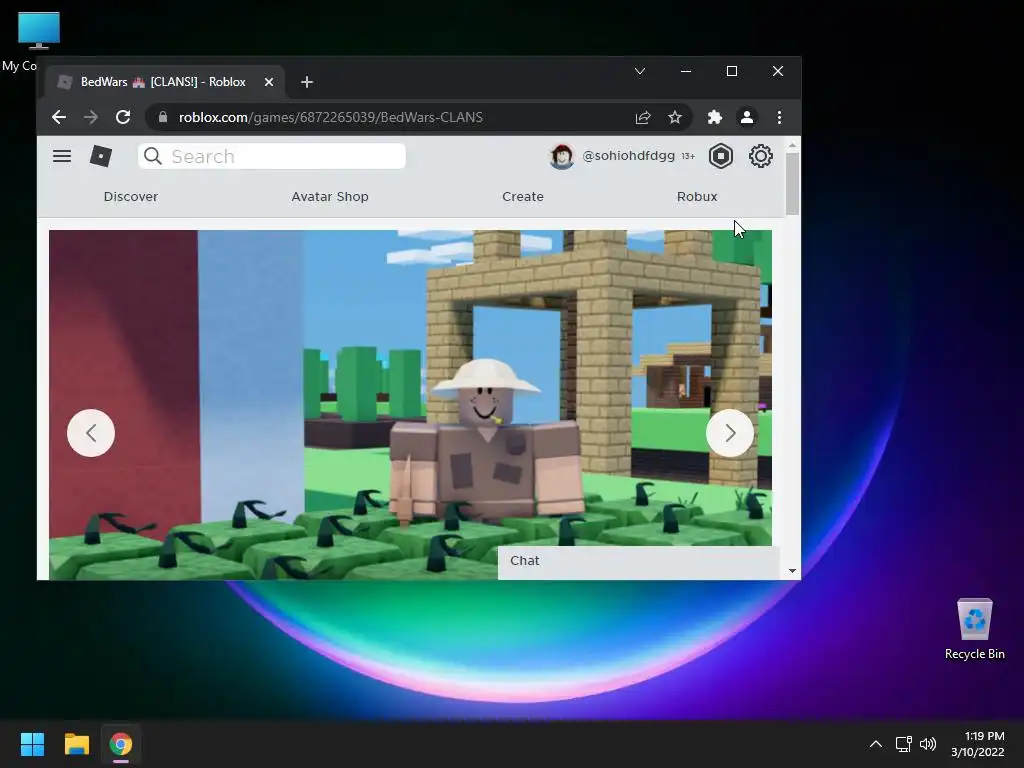Click the Chrome taskbar icon
This screenshot has width=1024, height=768.
point(121,744)
